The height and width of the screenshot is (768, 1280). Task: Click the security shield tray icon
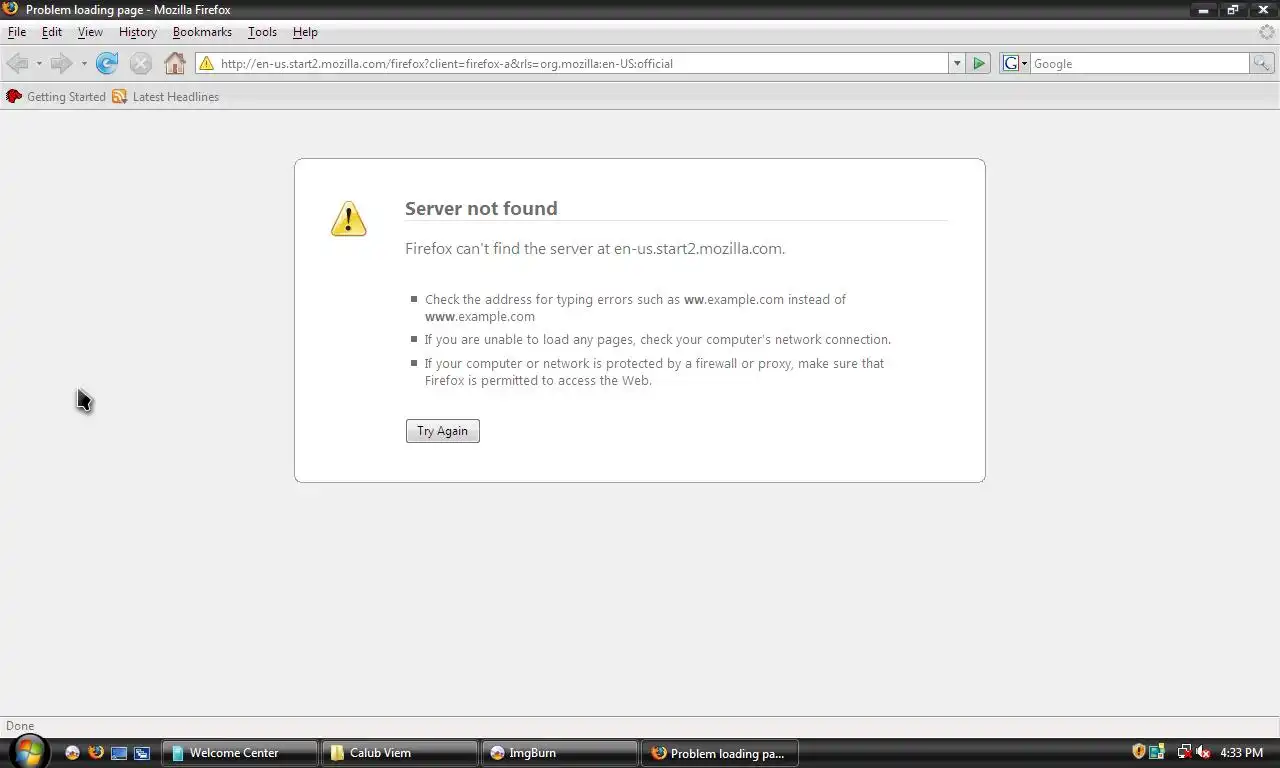coord(1138,752)
